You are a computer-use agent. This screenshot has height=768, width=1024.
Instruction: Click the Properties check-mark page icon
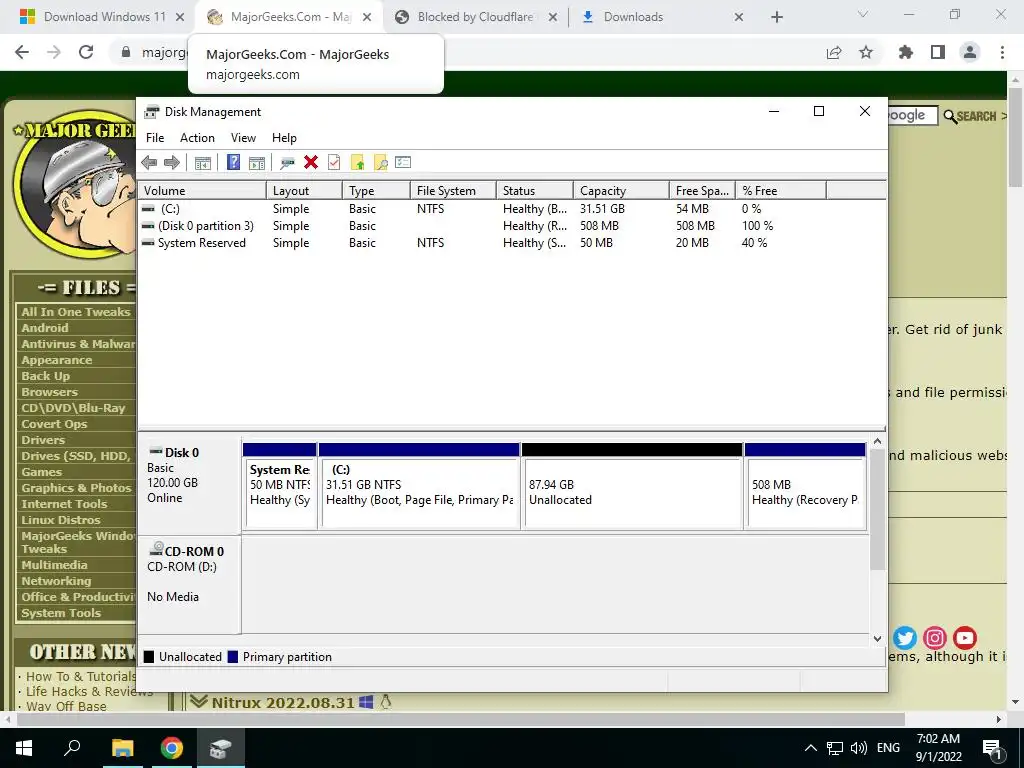pos(334,163)
